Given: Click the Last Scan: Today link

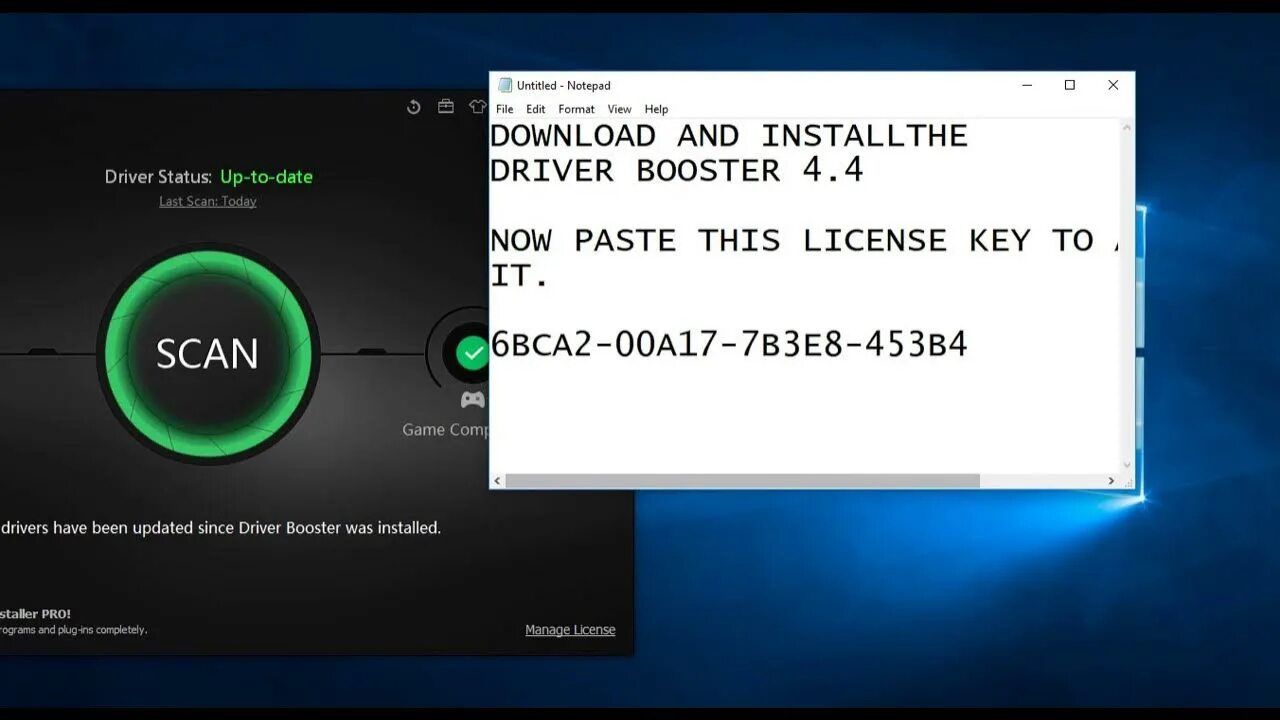Looking at the screenshot, I should tap(208, 201).
